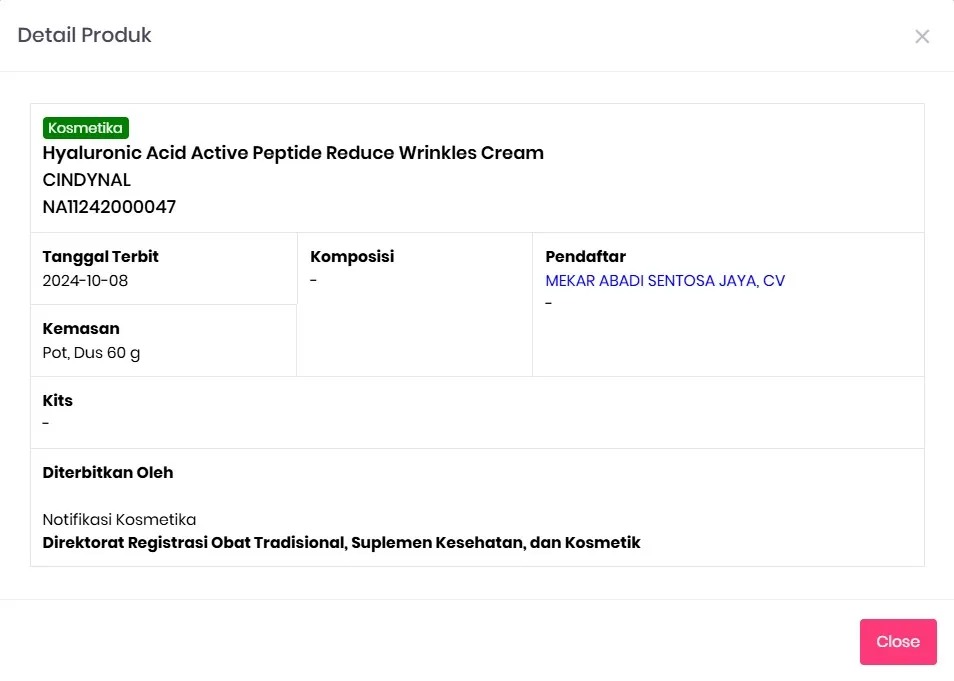Select the Kemasan value Pot, Dus 60 g
Viewport: 954px width, 681px height.
[x=91, y=352]
